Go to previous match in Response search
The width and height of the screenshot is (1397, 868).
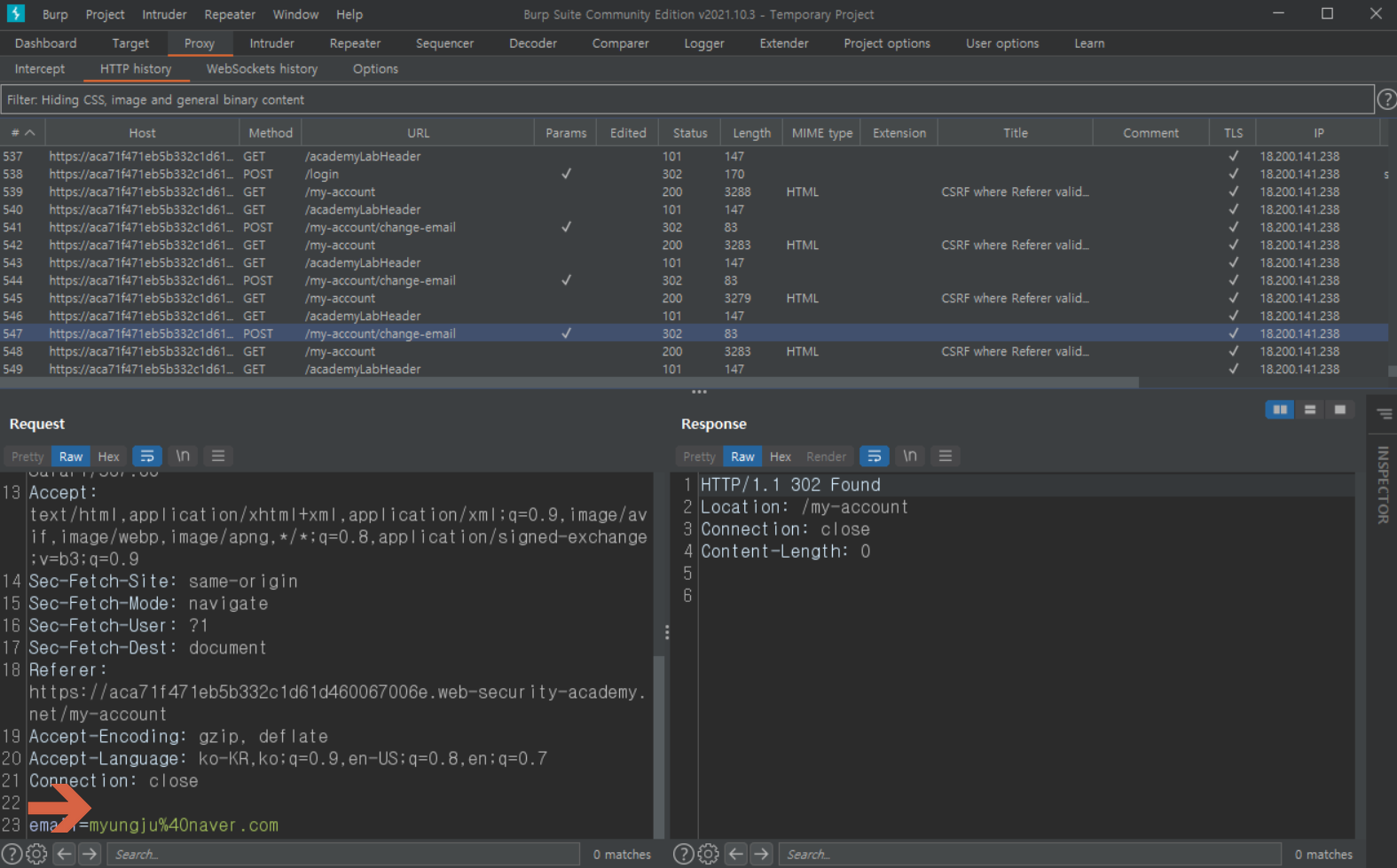(x=736, y=854)
